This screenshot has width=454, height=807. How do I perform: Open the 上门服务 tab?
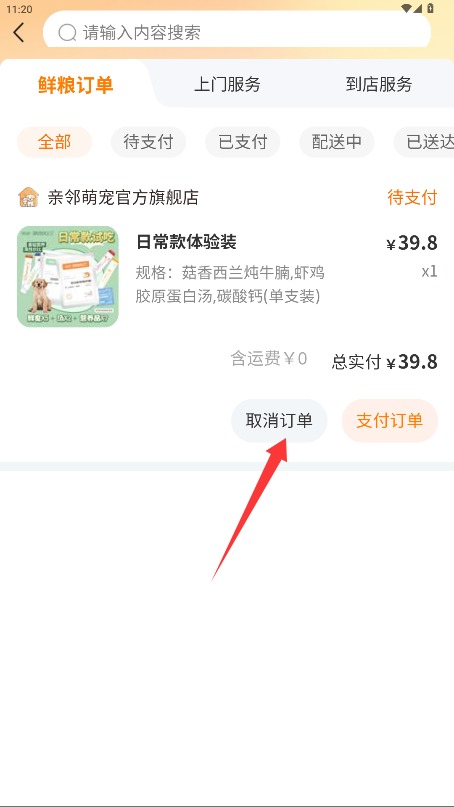[227, 84]
